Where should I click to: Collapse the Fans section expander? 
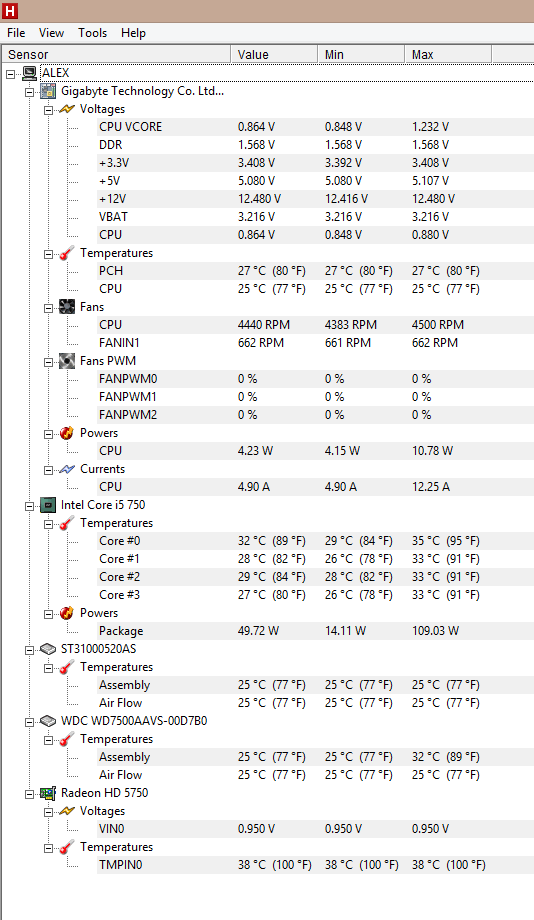48,307
